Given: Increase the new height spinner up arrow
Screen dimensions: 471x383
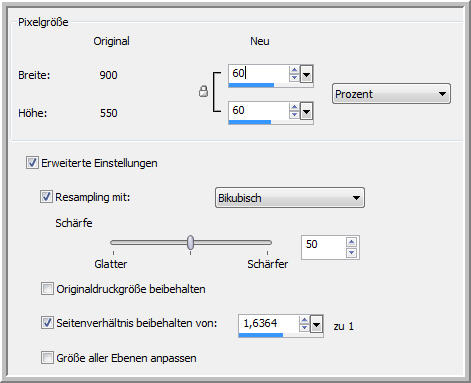Looking at the screenshot, I should [294, 107].
